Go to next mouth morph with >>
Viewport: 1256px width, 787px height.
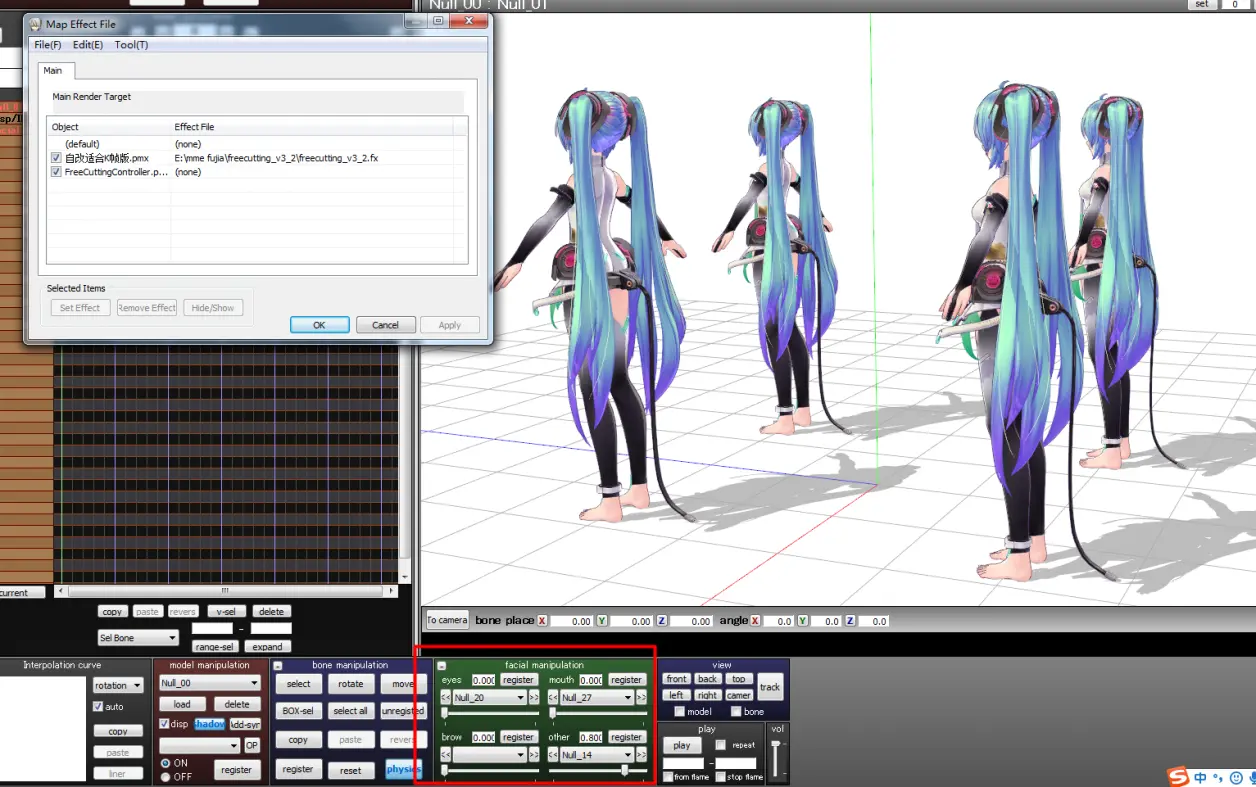(x=641, y=698)
